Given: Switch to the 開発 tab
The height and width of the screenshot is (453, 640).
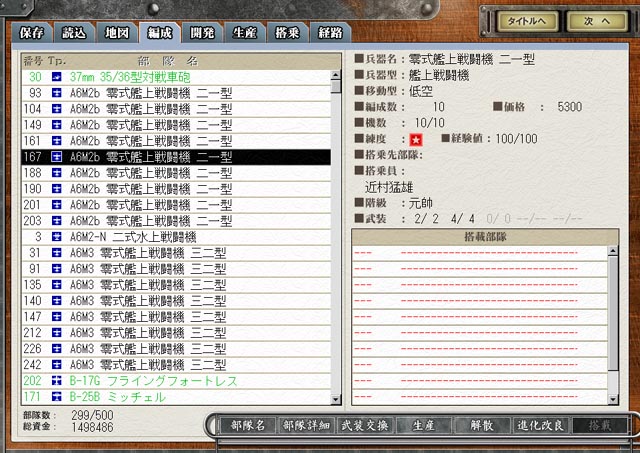Looking at the screenshot, I should (x=203, y=33).
